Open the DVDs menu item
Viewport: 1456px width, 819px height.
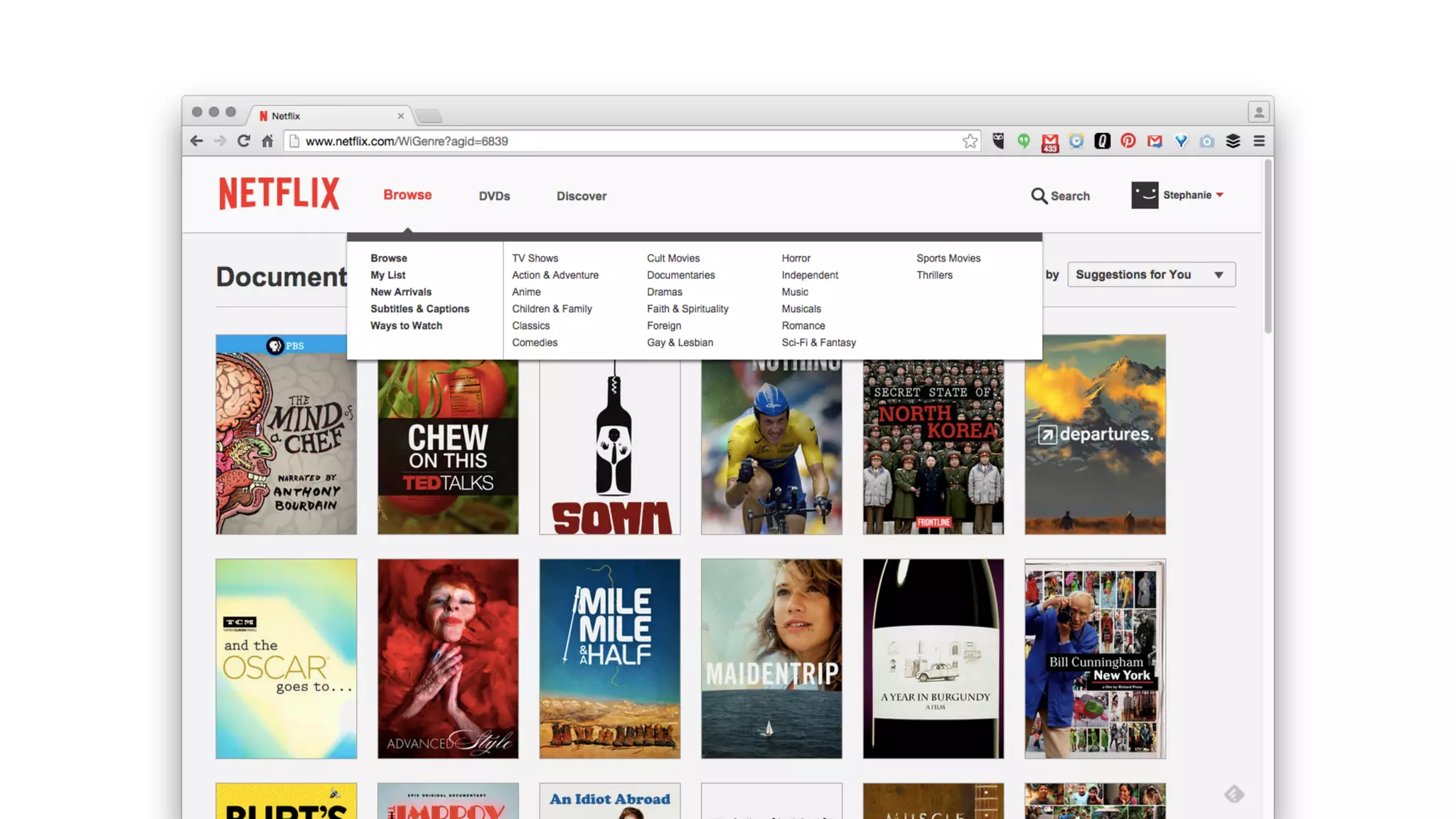pyautogui.click(x=494, y=196)
